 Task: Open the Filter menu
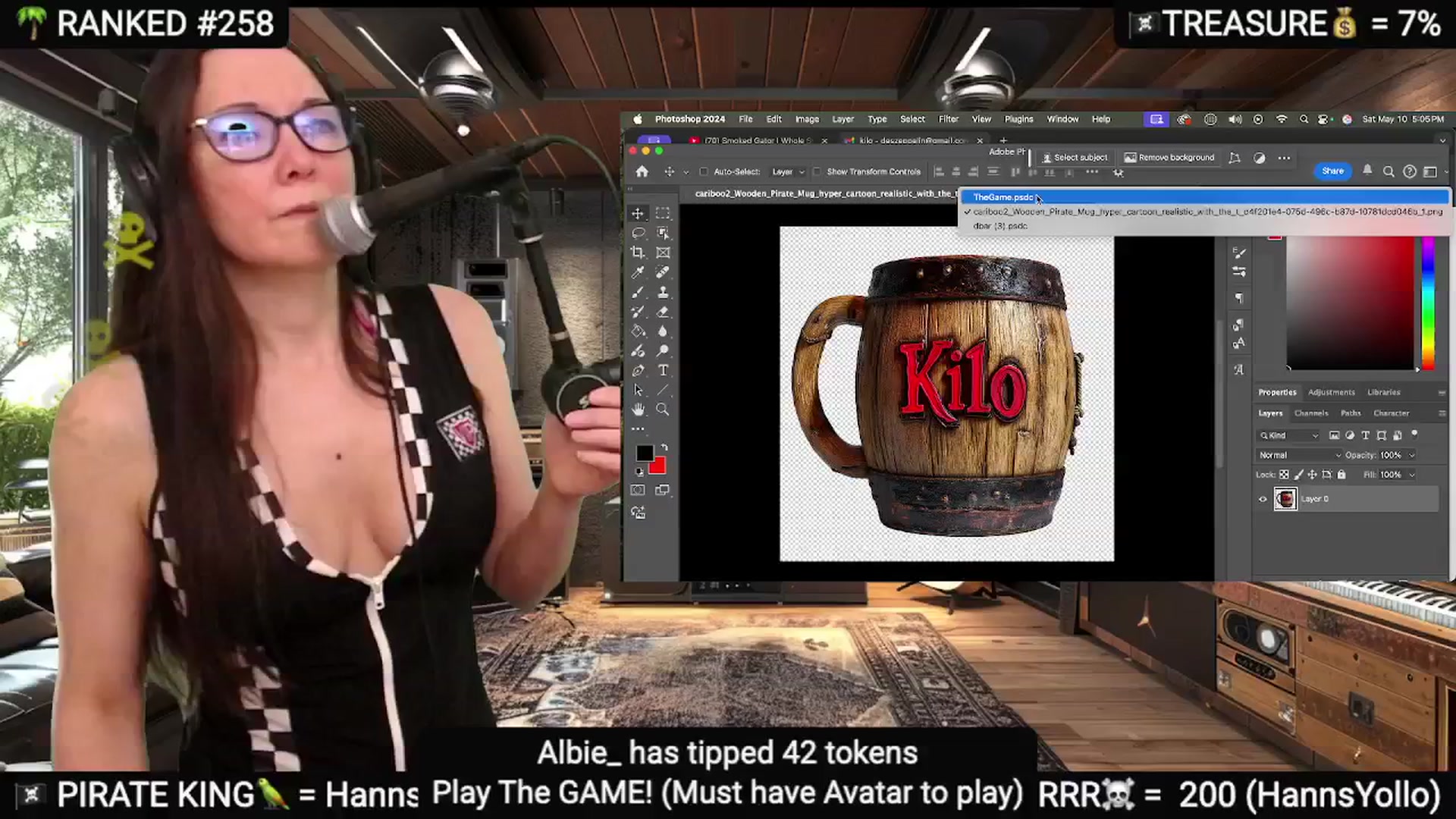pos(949,119)
